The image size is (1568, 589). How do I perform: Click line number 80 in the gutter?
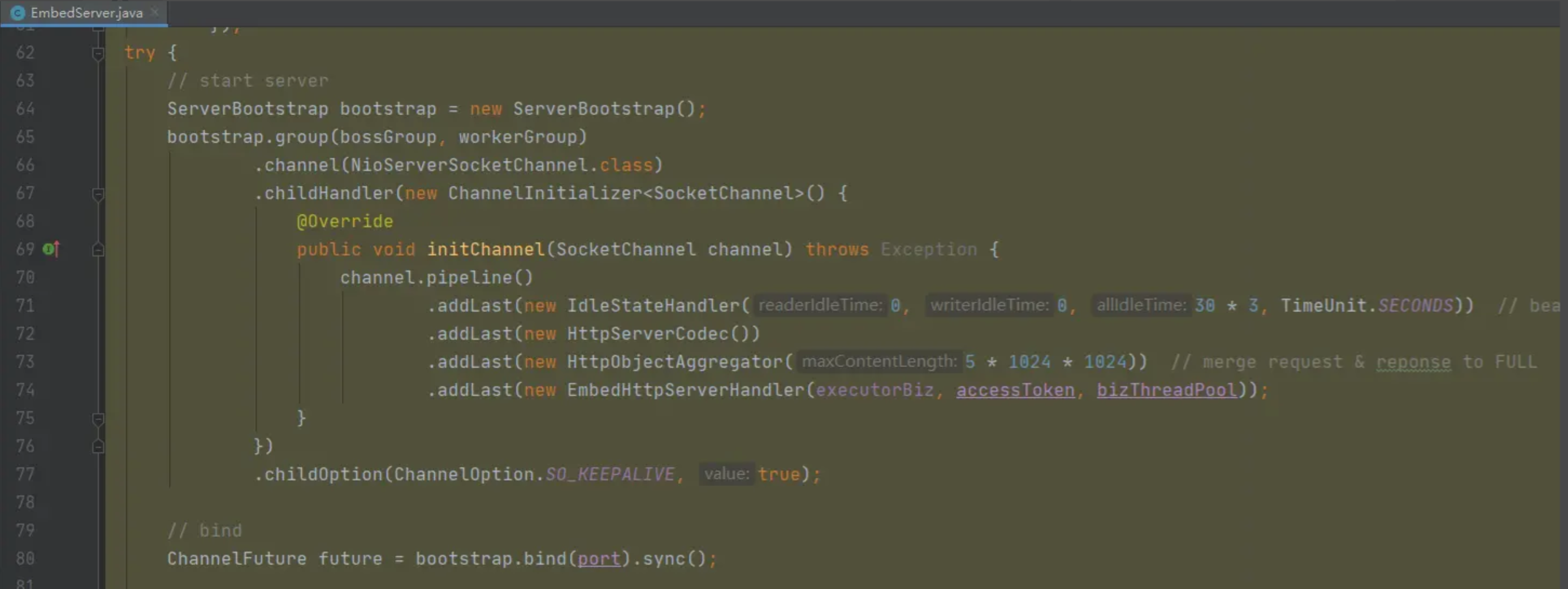coord(25,559)
